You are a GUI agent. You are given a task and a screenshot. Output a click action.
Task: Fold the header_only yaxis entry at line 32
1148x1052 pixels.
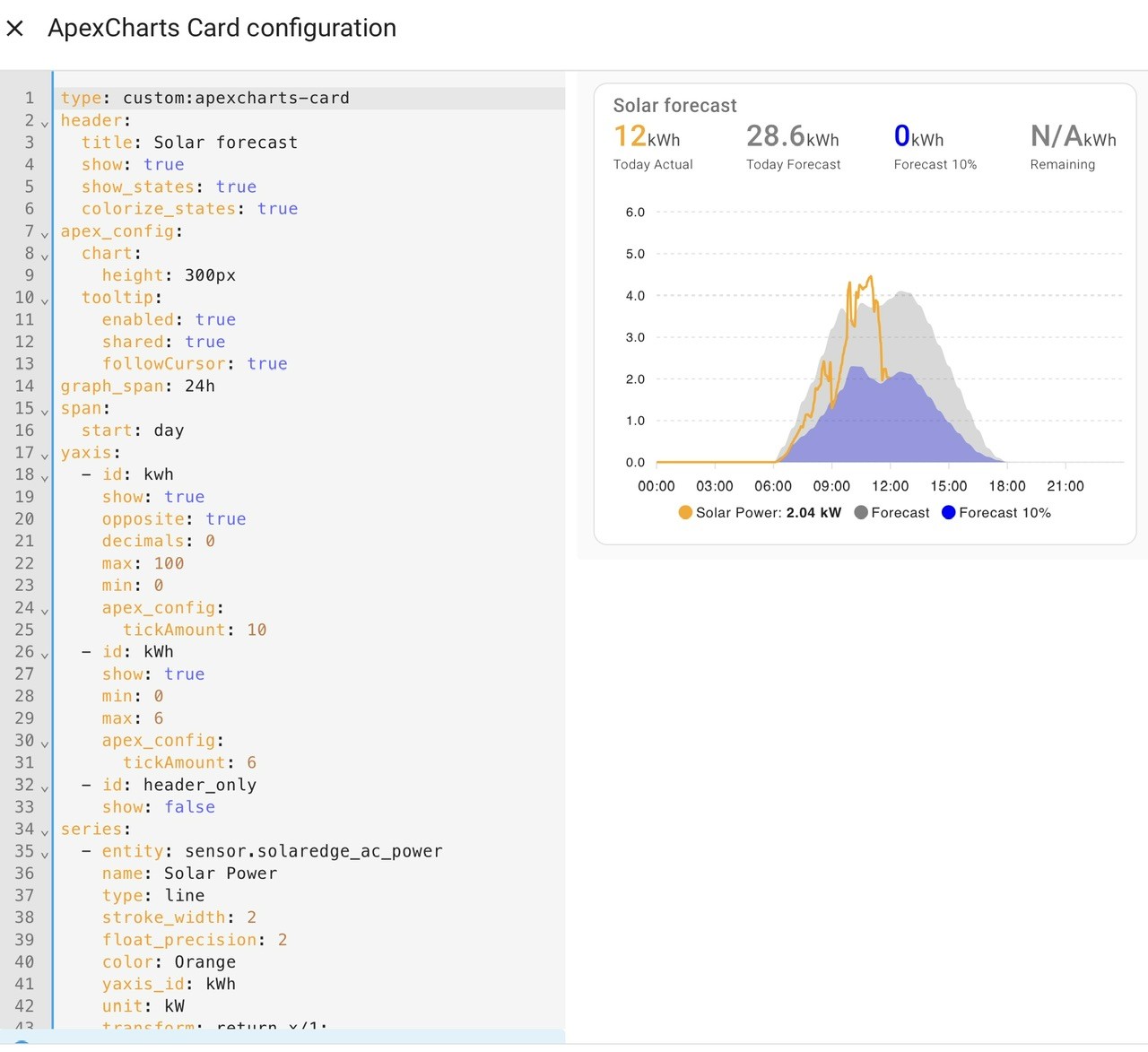(x=45, y=788)
